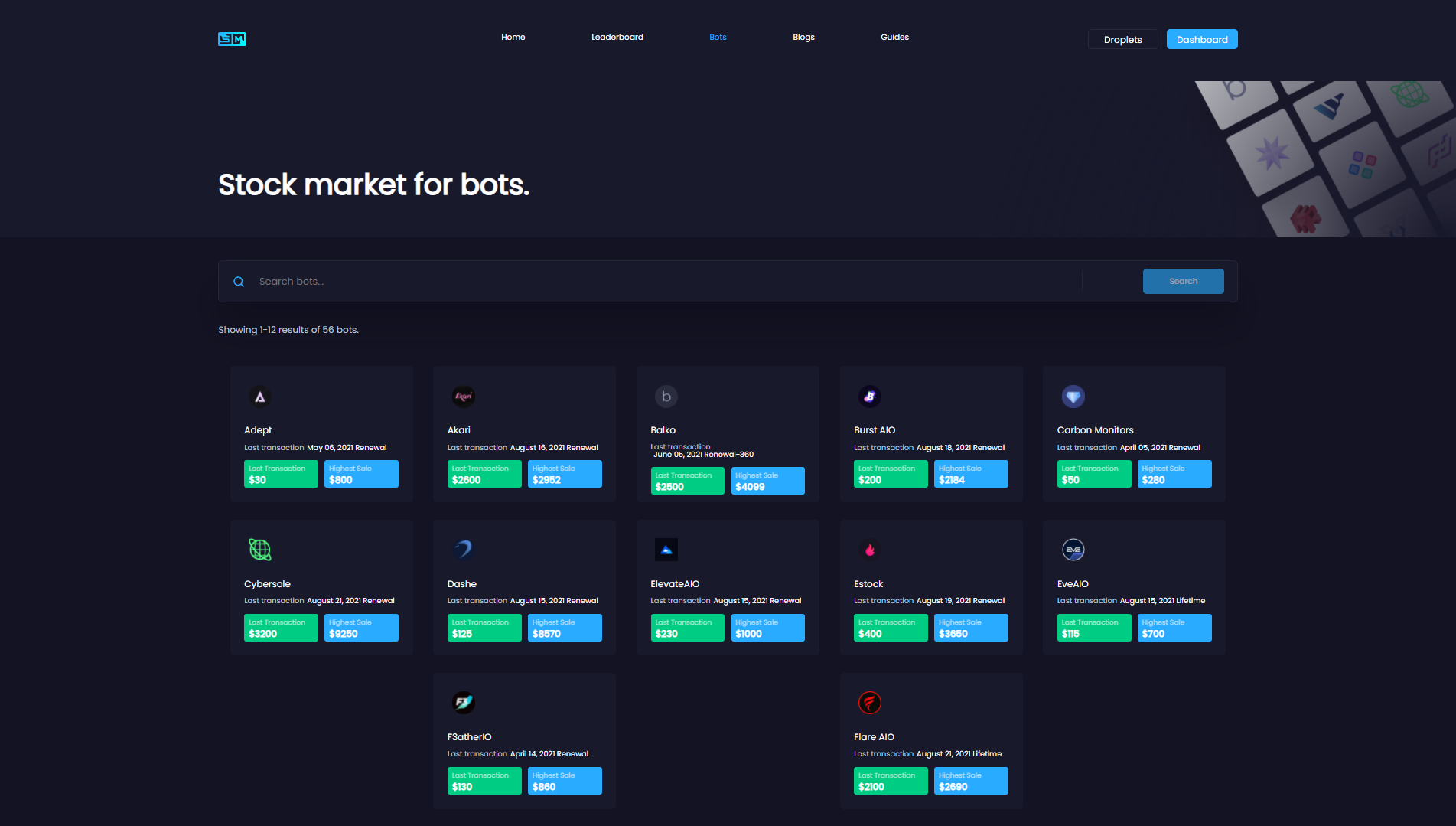The width and height of the screenshot is (1456, 826).
Task: Click the SM site logo
Action: pos(232,39)
